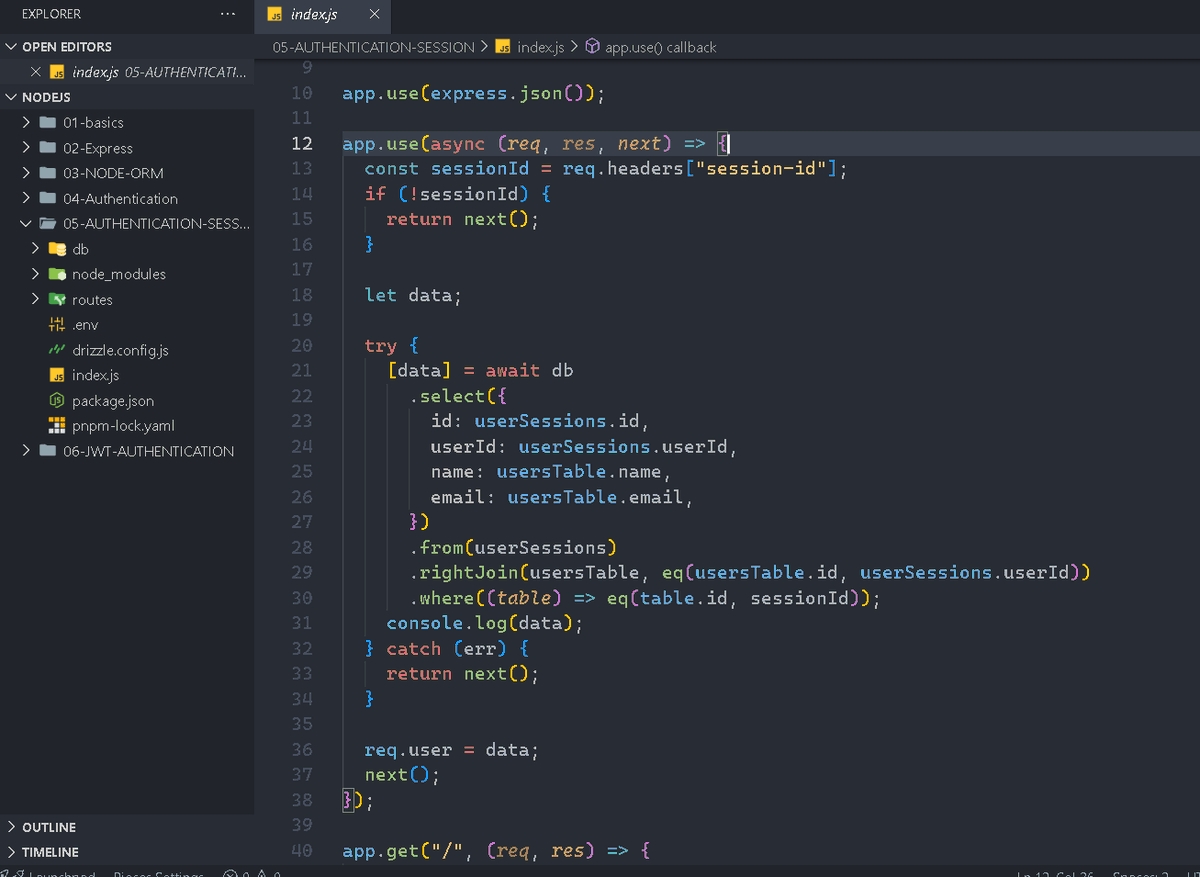Screen dimensions: 1200x877
Task: Click the 05-AUTHENTICATION-SESSION breadcrumb
Action: click(x=373, y=47)
